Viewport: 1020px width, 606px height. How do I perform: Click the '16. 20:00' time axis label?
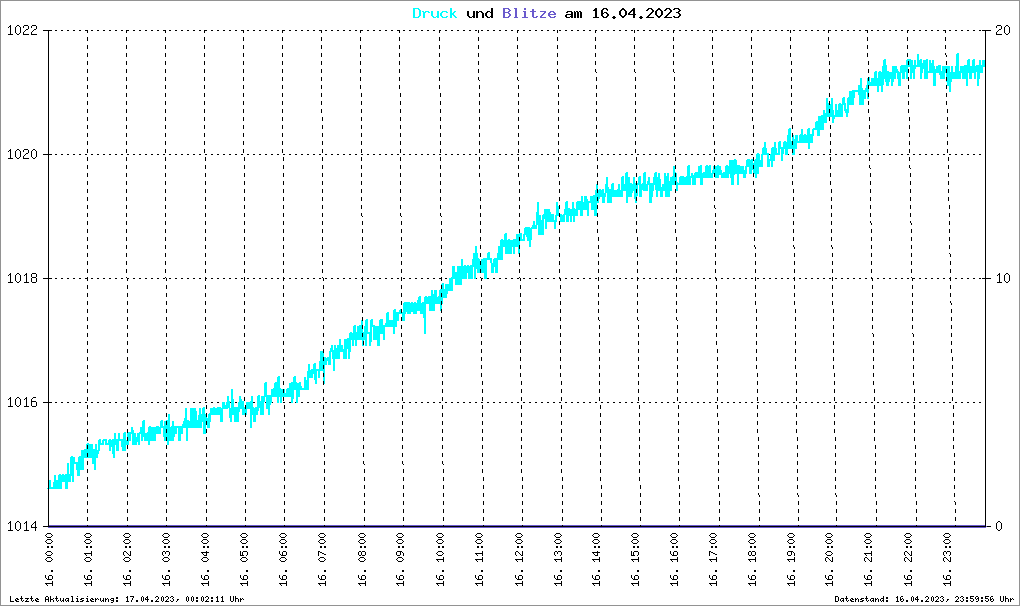(x=830, y=559)
